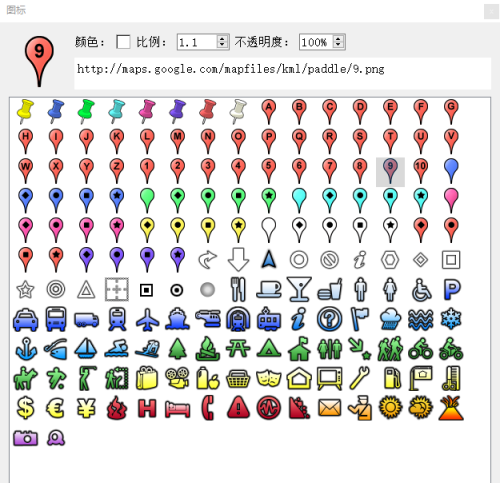Image resolution: width=500 pixels, height=483 pixels.
Task: Select the red paddle marker numbered 1
Action: pos(147,171)
